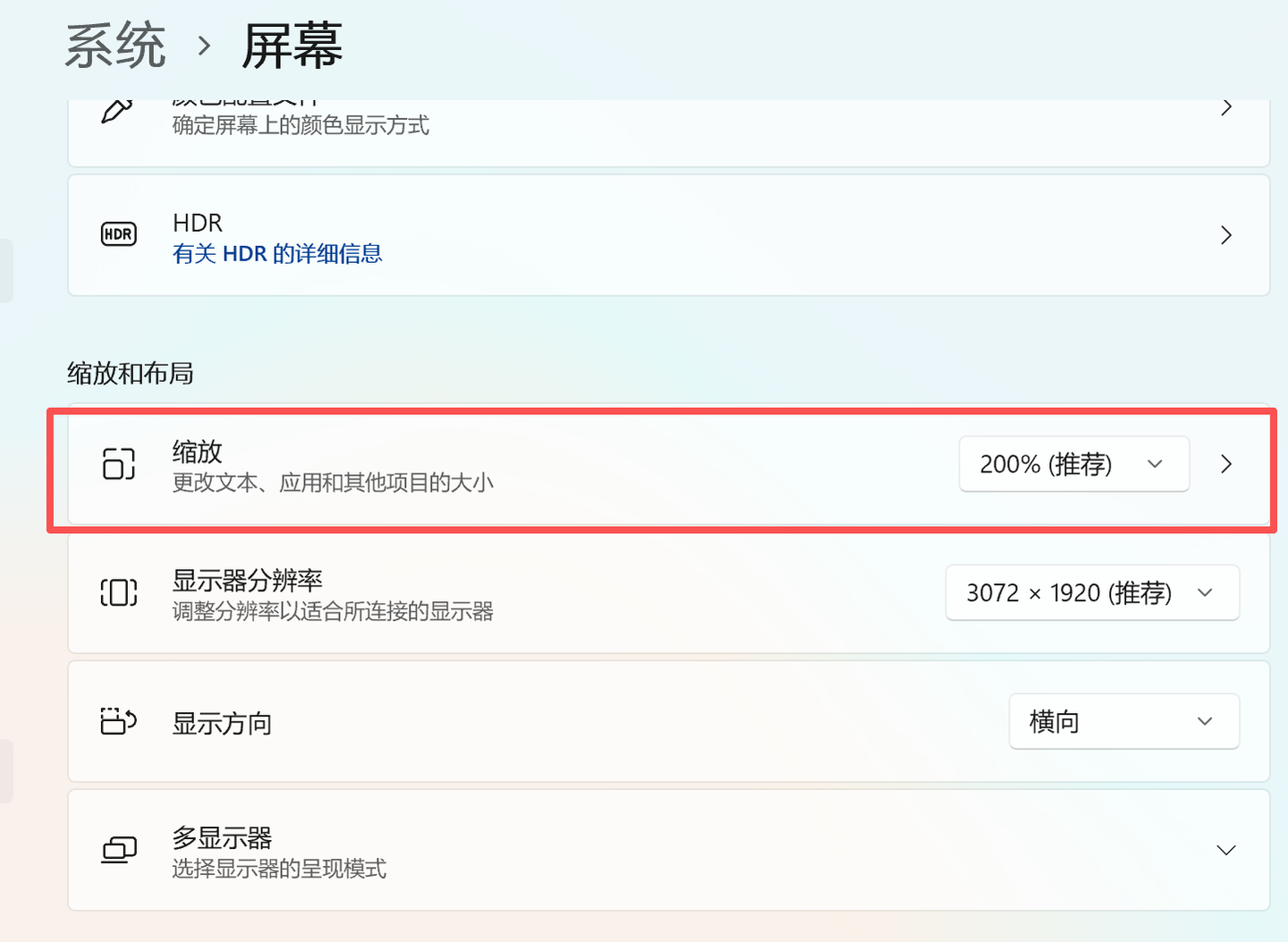Click the 显示器分辨率 row label
1288x942 pixels.
click(x=248, y=581)
